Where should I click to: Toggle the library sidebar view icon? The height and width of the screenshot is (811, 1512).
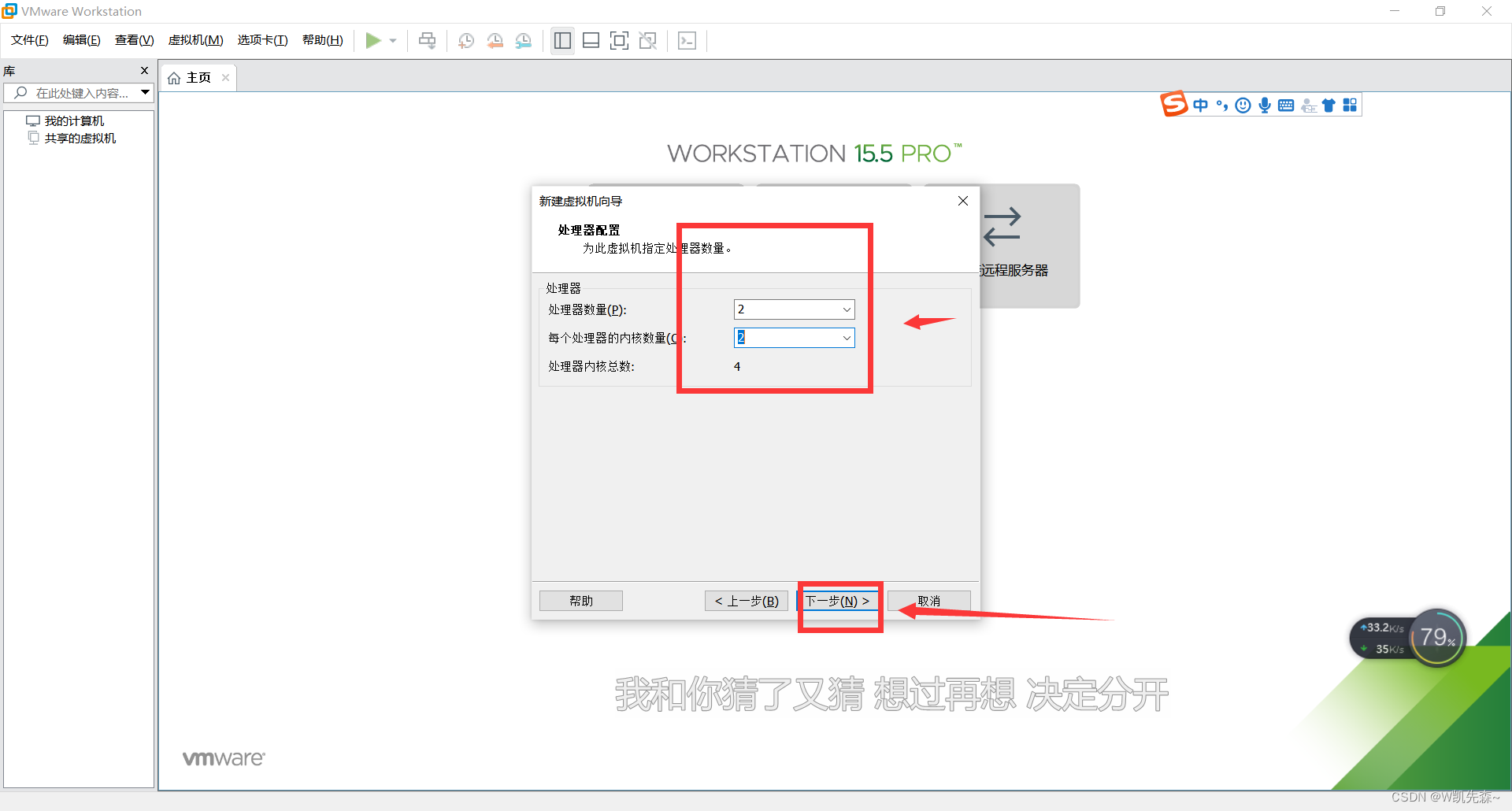pyautogui.click(x=562, y=40)
